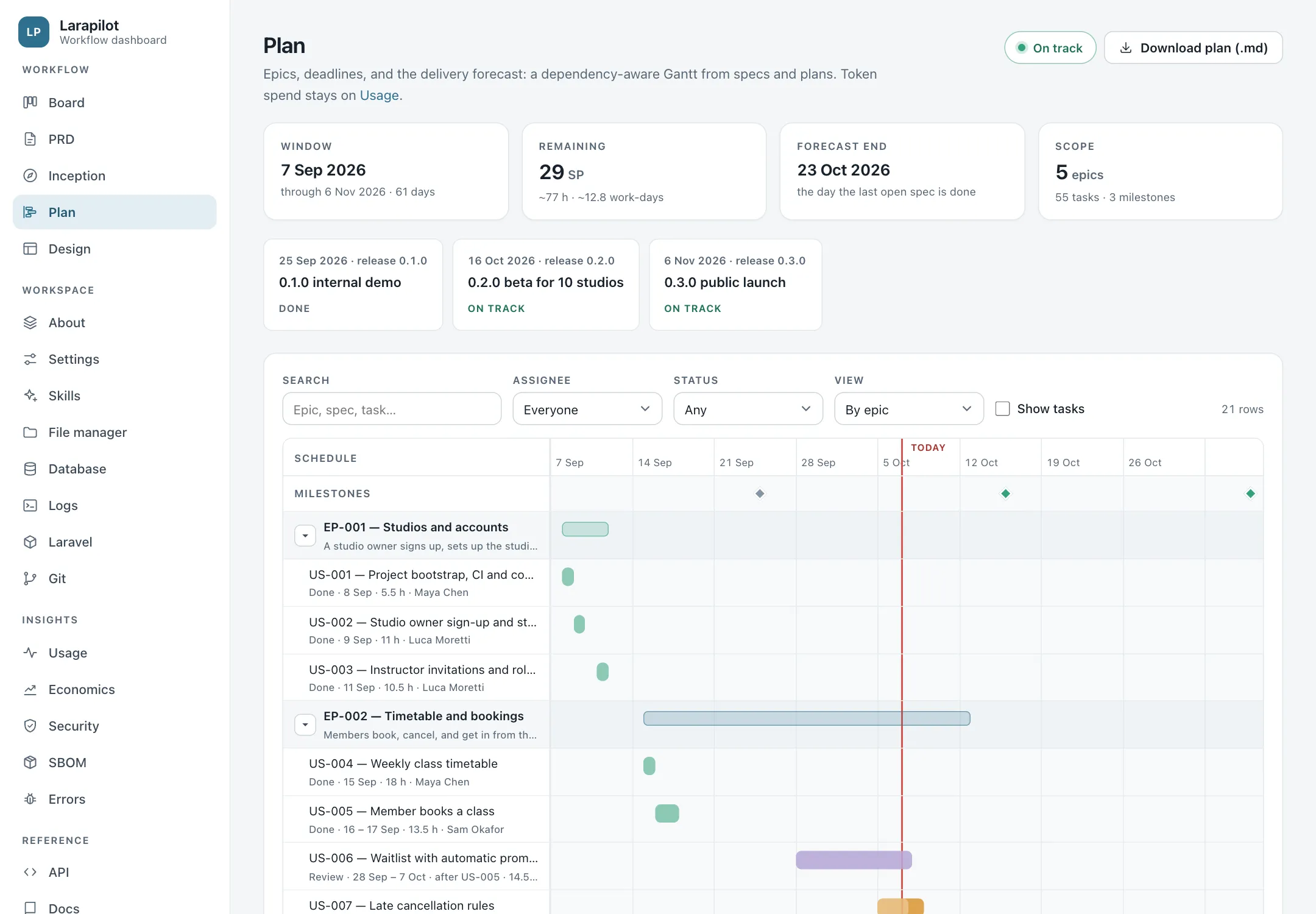
Task: Click the EP-002 blue Gantt bar
Action: click(x=807, y=718)
